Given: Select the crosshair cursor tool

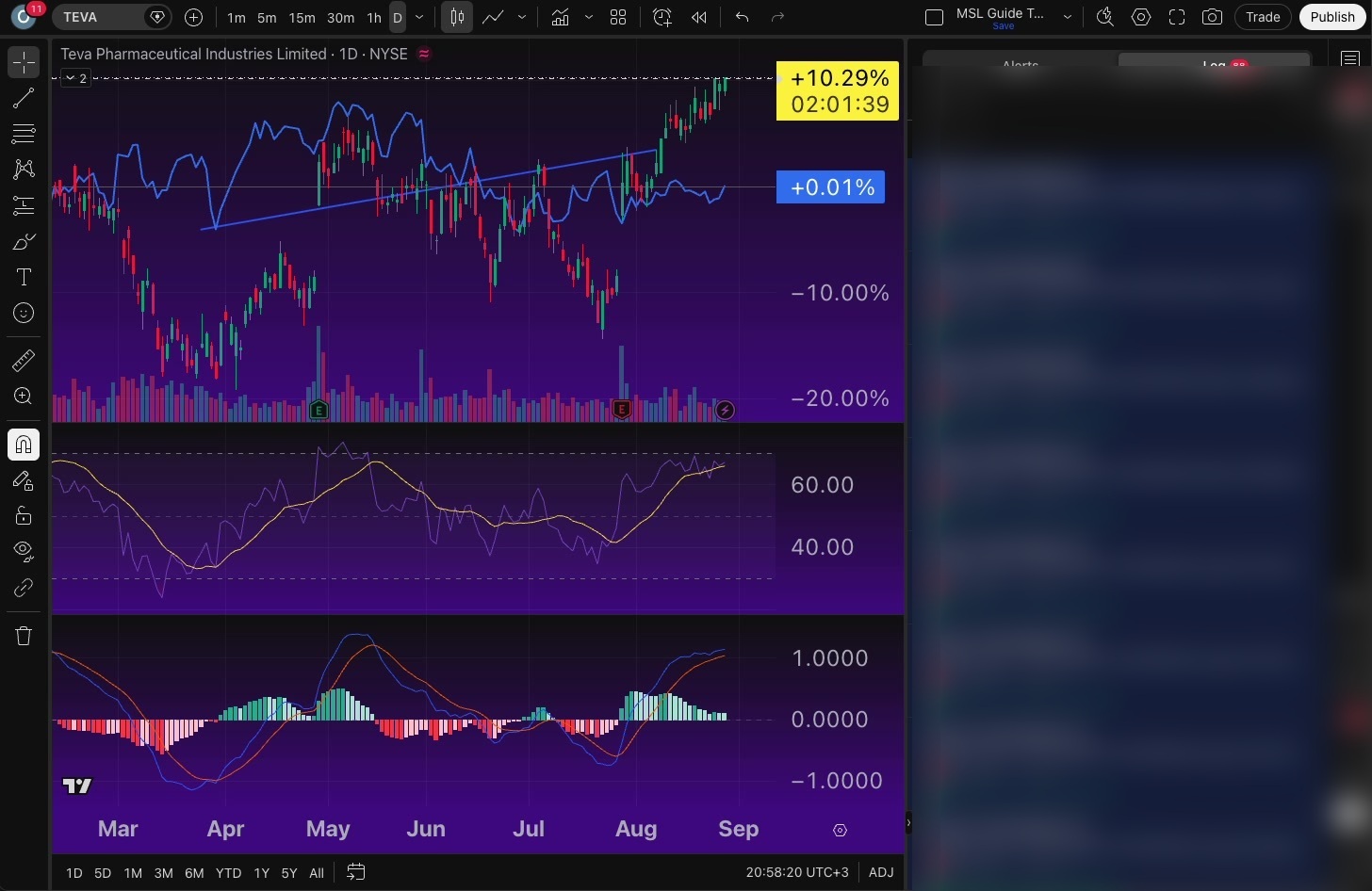Looking at the screenshot, I should click(x=24, y=62).
